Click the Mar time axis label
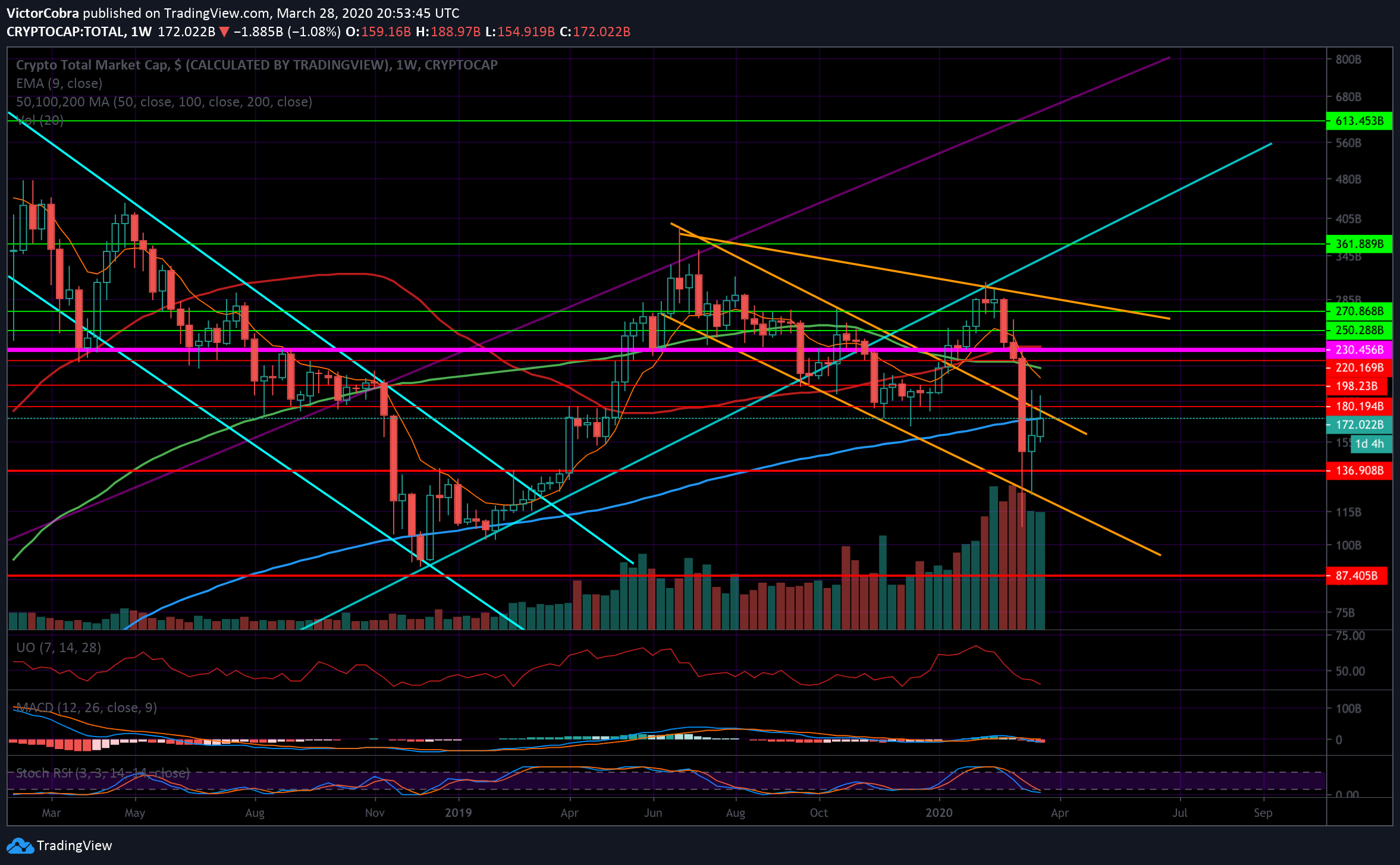Image resolution: width=1400 pixels, height=865 pixels. (51, 813)
